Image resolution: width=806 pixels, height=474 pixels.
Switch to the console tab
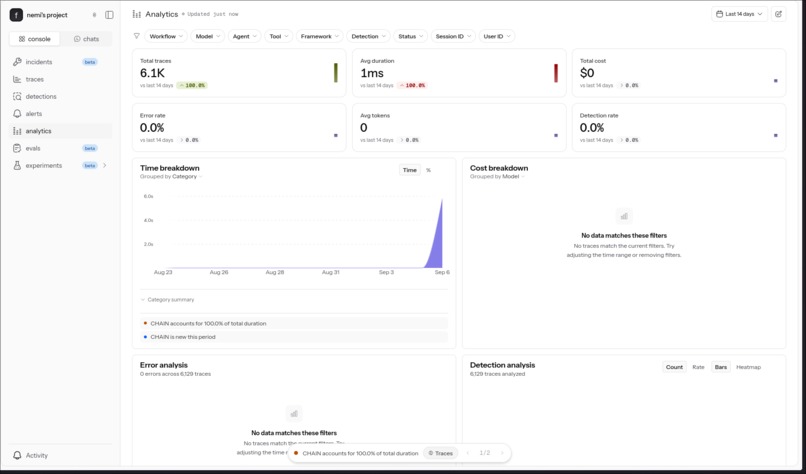(x=34, y=39)
